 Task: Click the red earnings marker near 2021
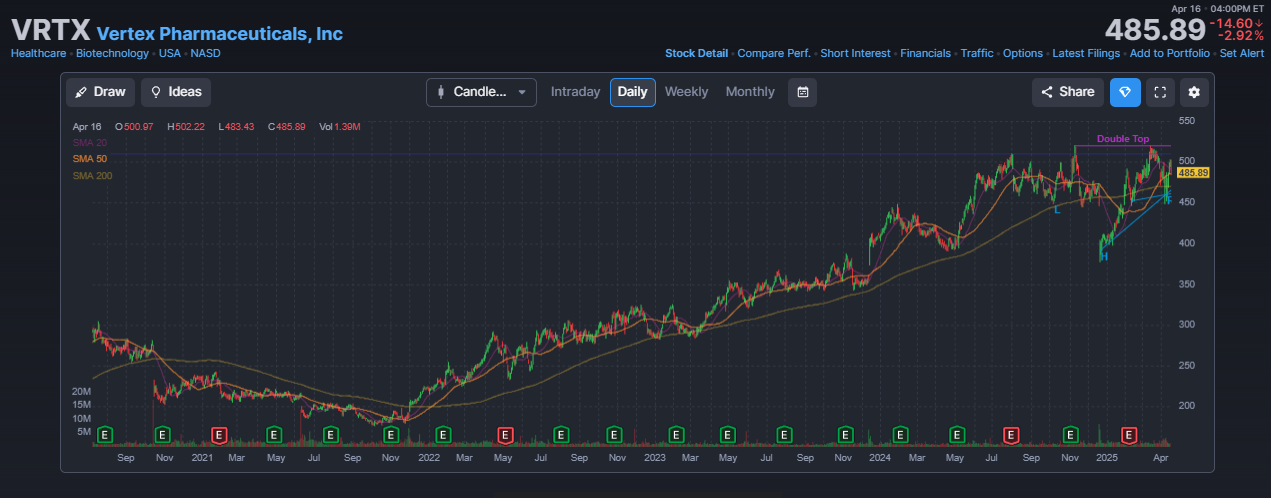[x=220, y=435]
